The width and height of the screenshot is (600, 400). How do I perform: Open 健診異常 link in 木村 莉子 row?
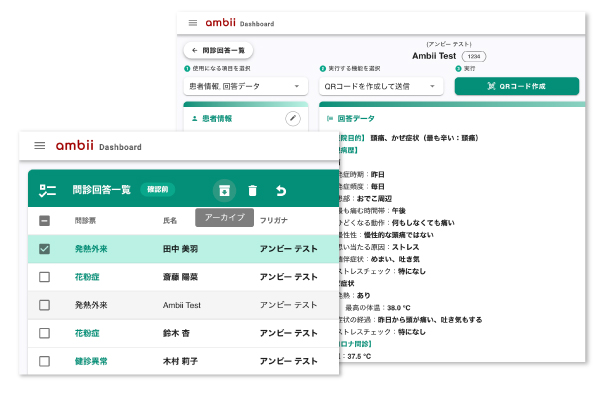(x=91, y=361)
